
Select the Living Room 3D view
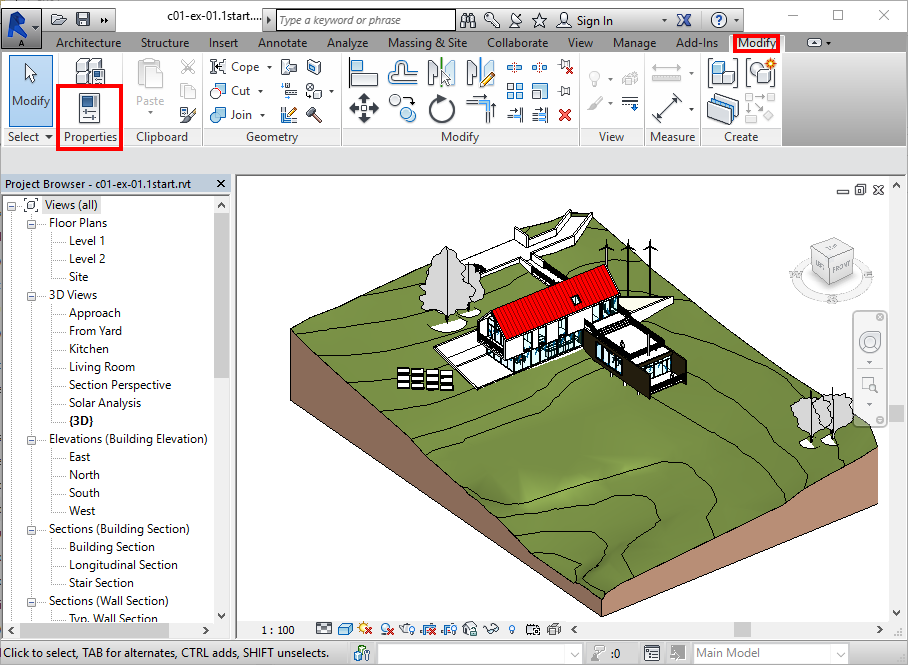[x=101, y=367]
